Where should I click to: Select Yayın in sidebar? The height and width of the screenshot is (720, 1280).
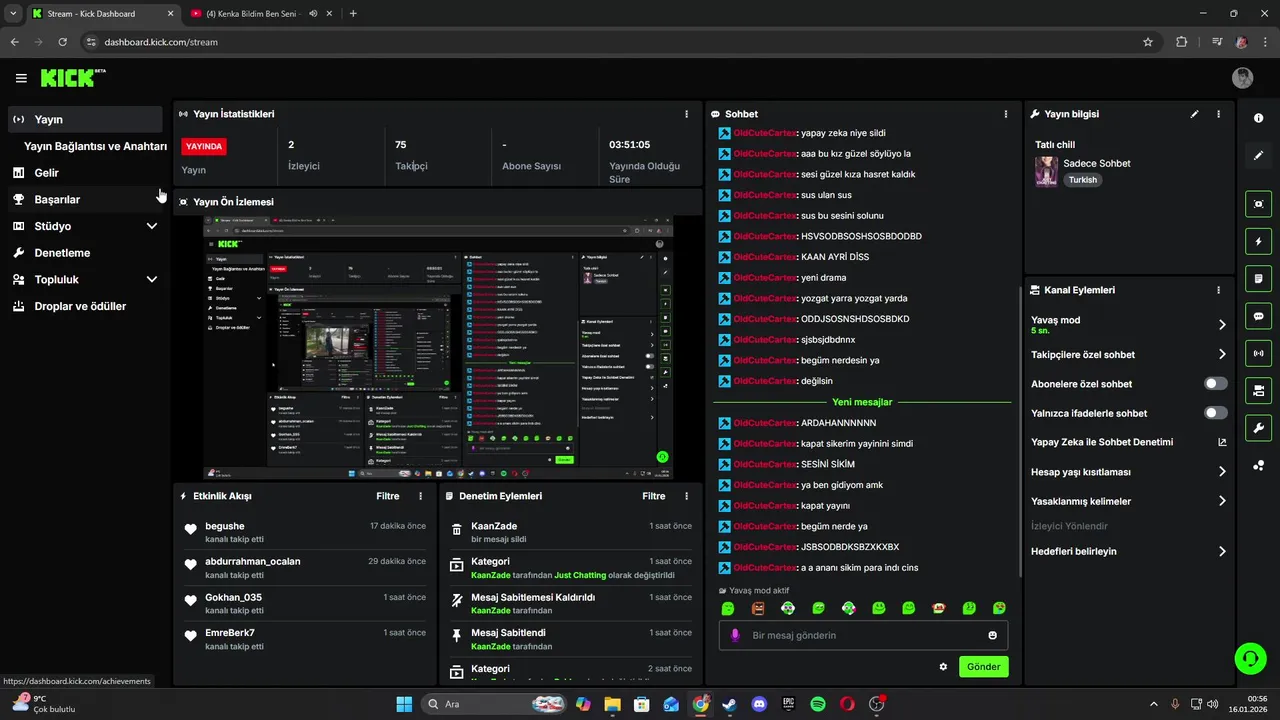pos(84,119)
